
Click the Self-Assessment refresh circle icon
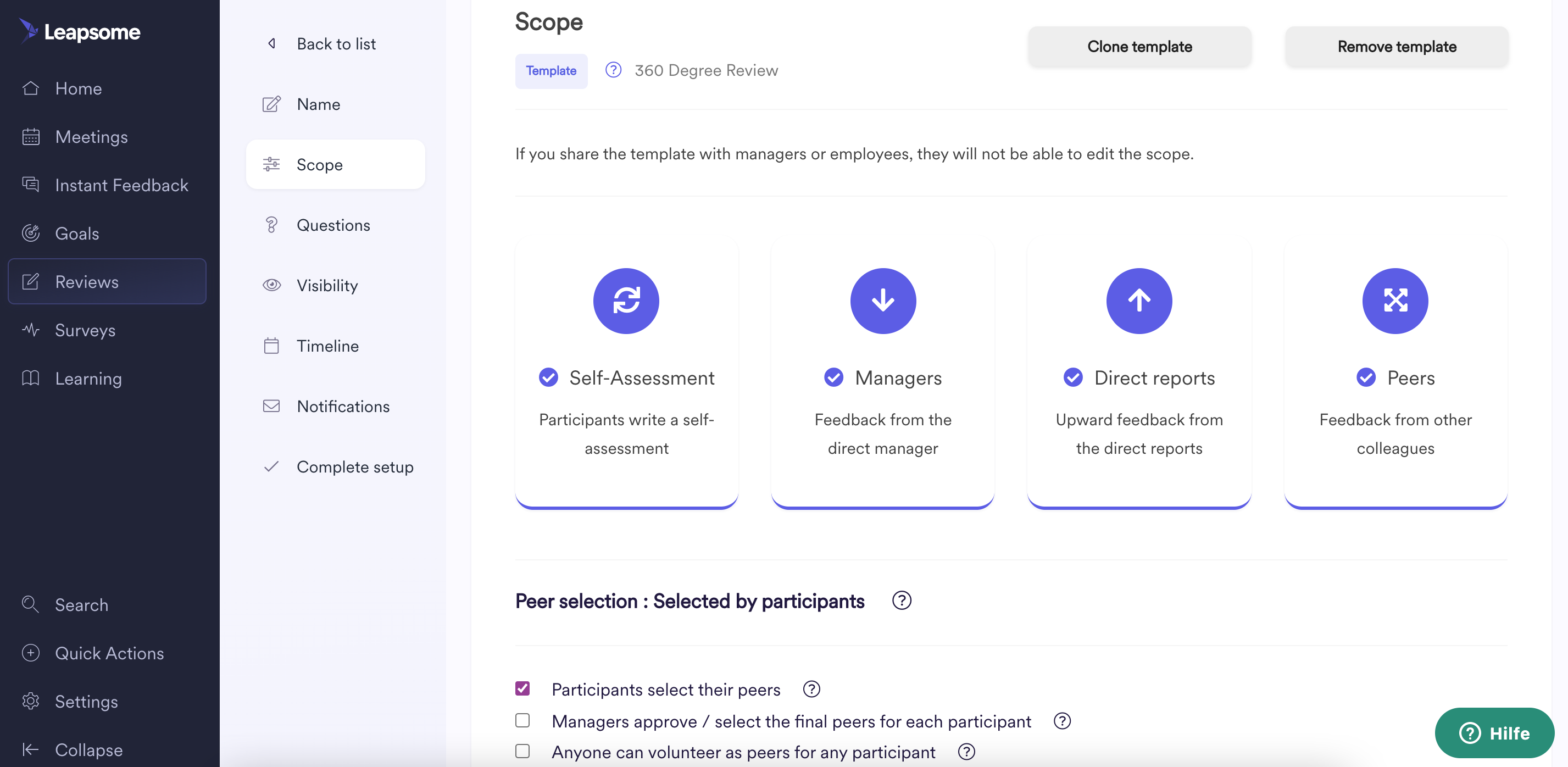tap(626, 301)
